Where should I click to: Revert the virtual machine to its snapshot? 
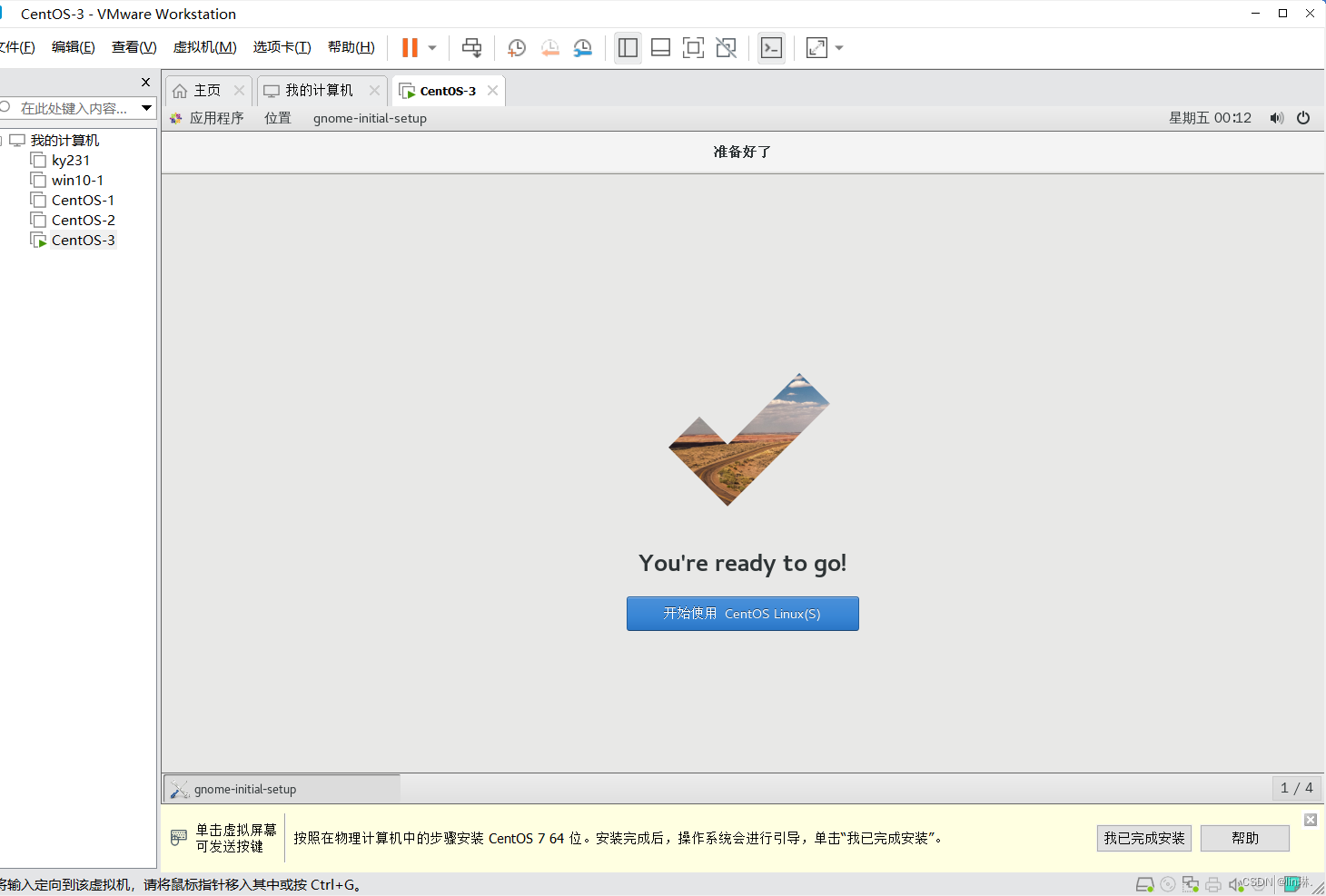click(x=549, y=47)
